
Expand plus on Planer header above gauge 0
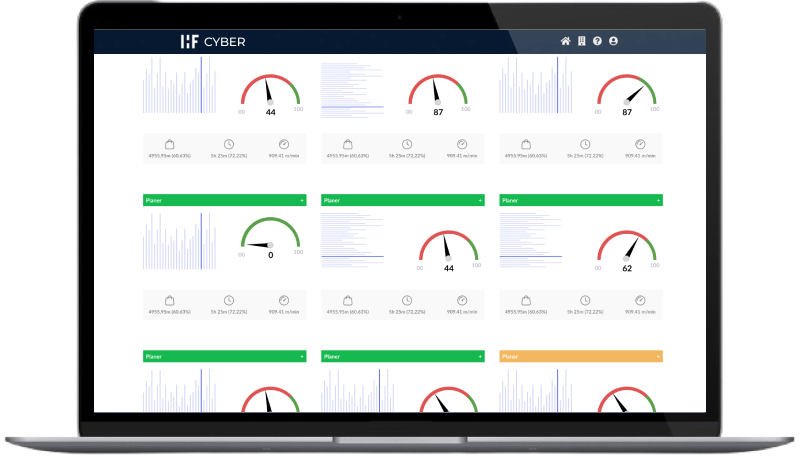click(x=302, y=201)
